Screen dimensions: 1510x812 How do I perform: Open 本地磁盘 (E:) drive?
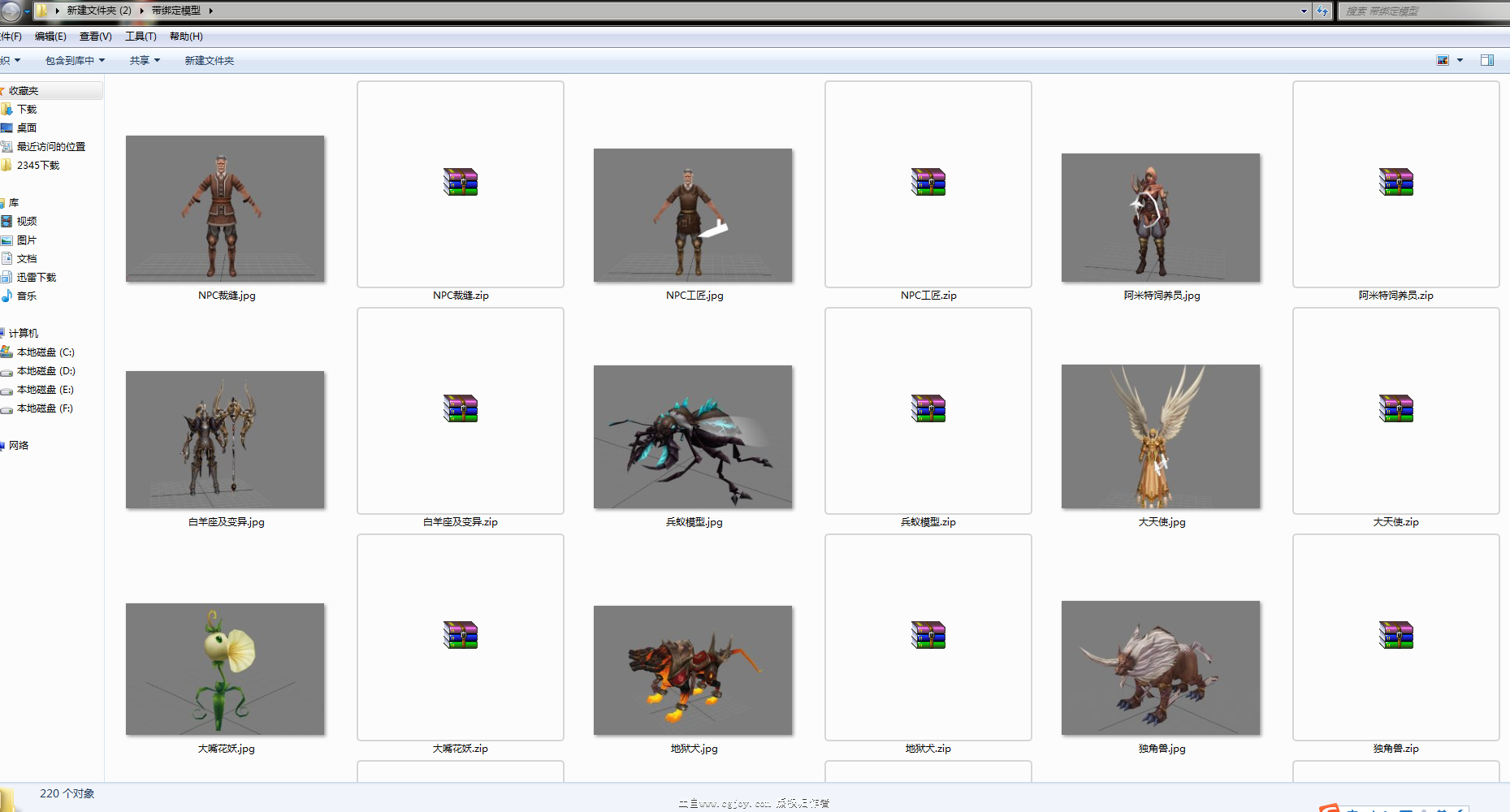click(45, 390)
